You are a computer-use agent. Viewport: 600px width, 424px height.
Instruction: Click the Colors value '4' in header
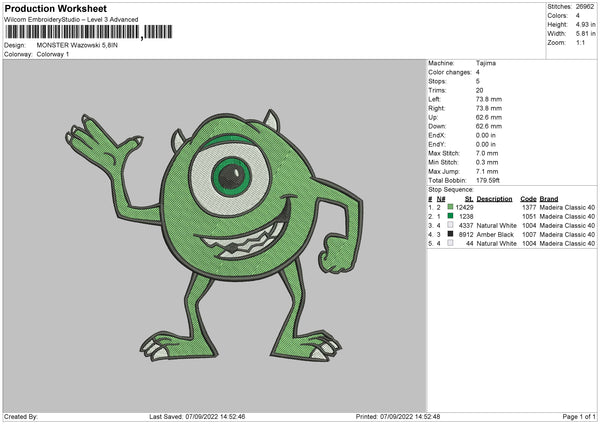click(578, 16)
